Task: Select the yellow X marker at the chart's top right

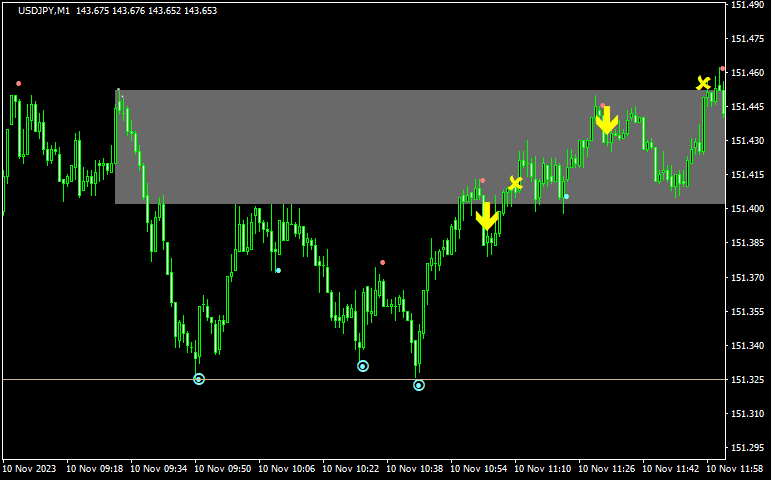Action: [x=704, y=83]
